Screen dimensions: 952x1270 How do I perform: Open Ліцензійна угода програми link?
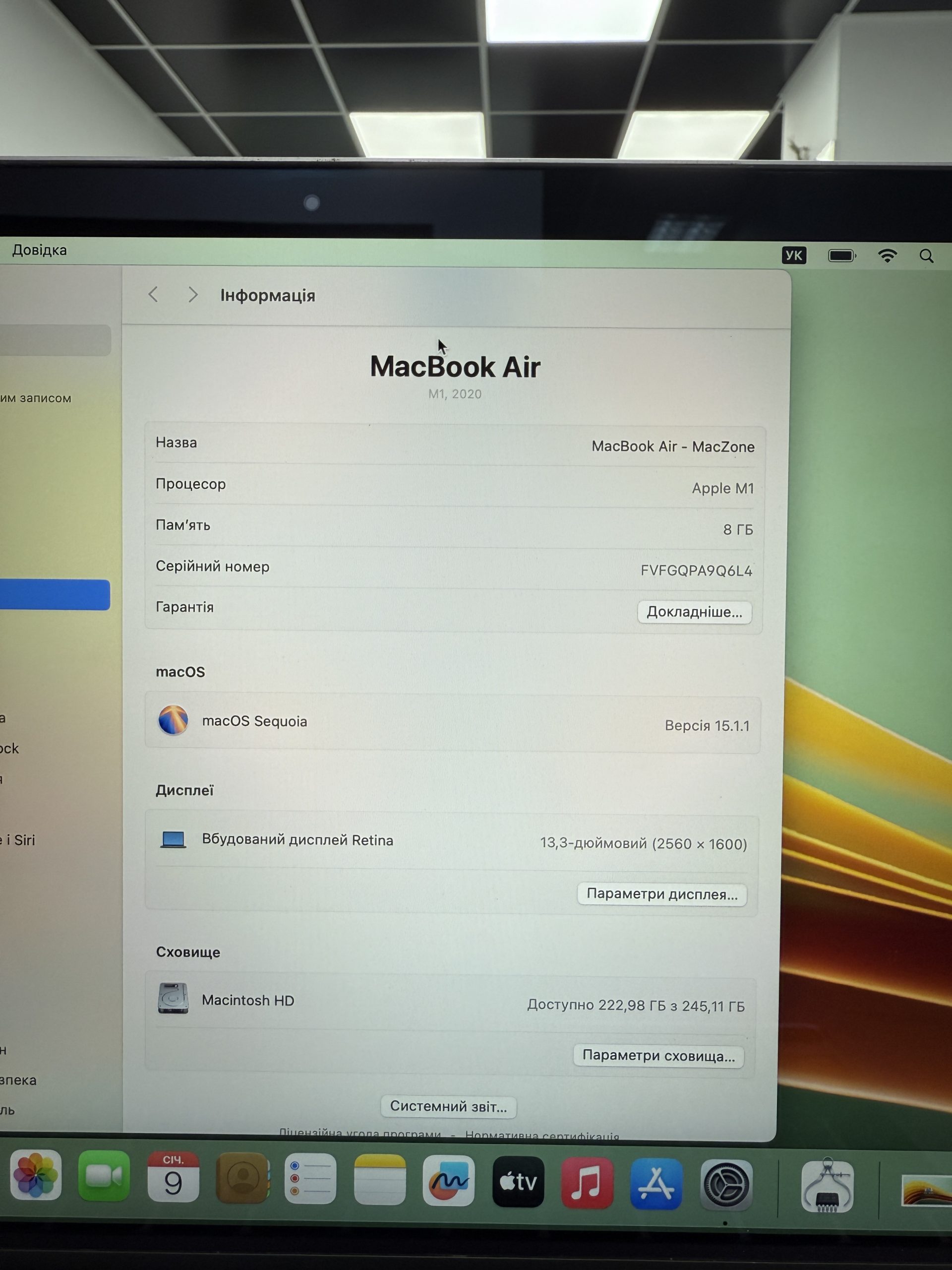coord(360,1134)
